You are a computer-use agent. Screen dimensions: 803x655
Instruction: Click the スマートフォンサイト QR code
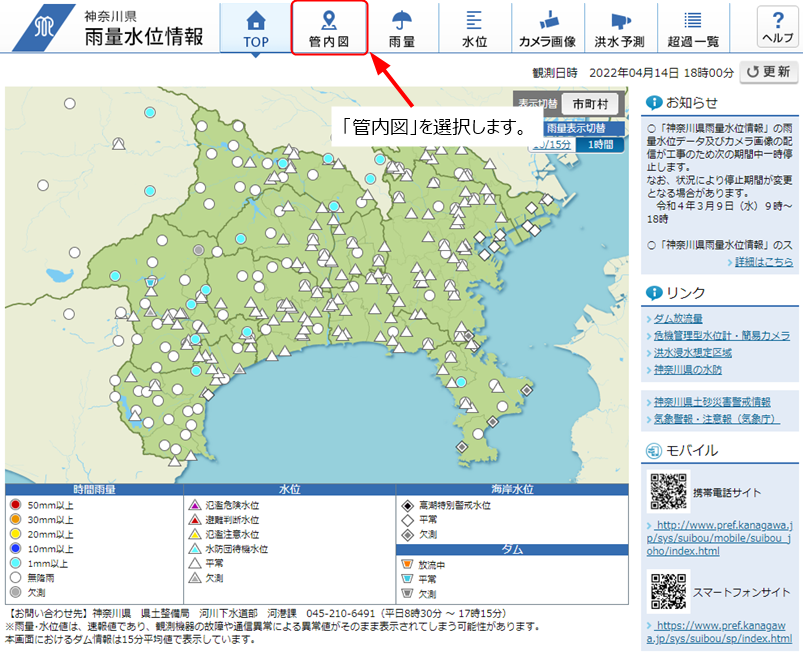[x=668, y=591]
